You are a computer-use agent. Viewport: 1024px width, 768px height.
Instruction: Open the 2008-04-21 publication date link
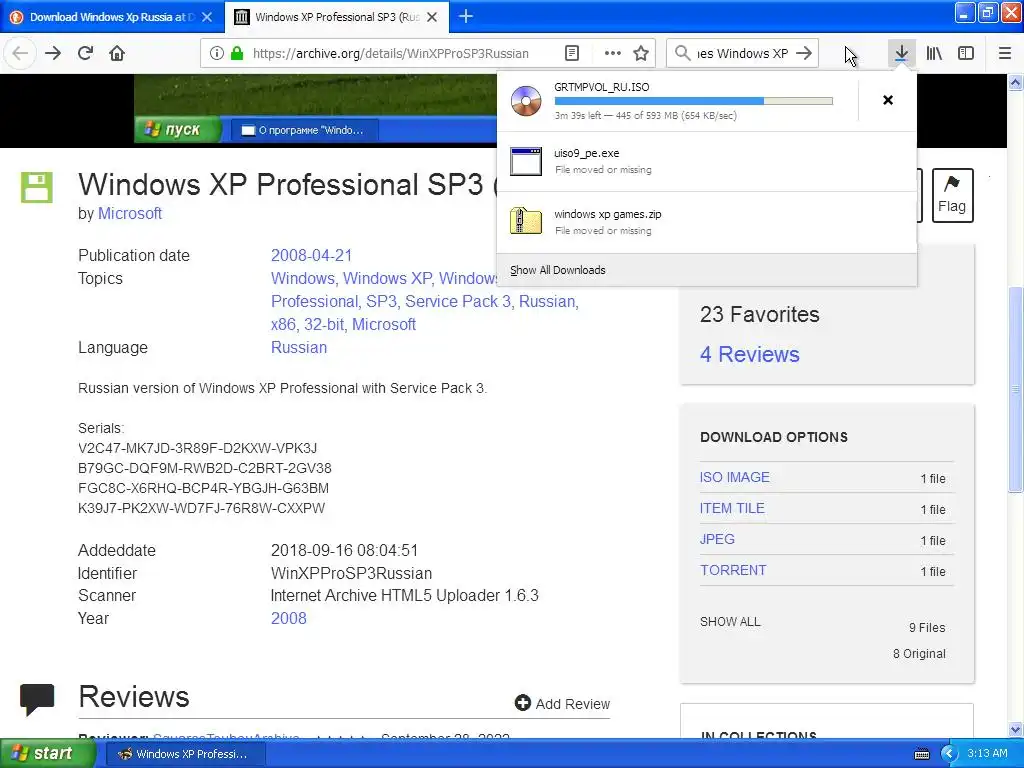point(312,255)
